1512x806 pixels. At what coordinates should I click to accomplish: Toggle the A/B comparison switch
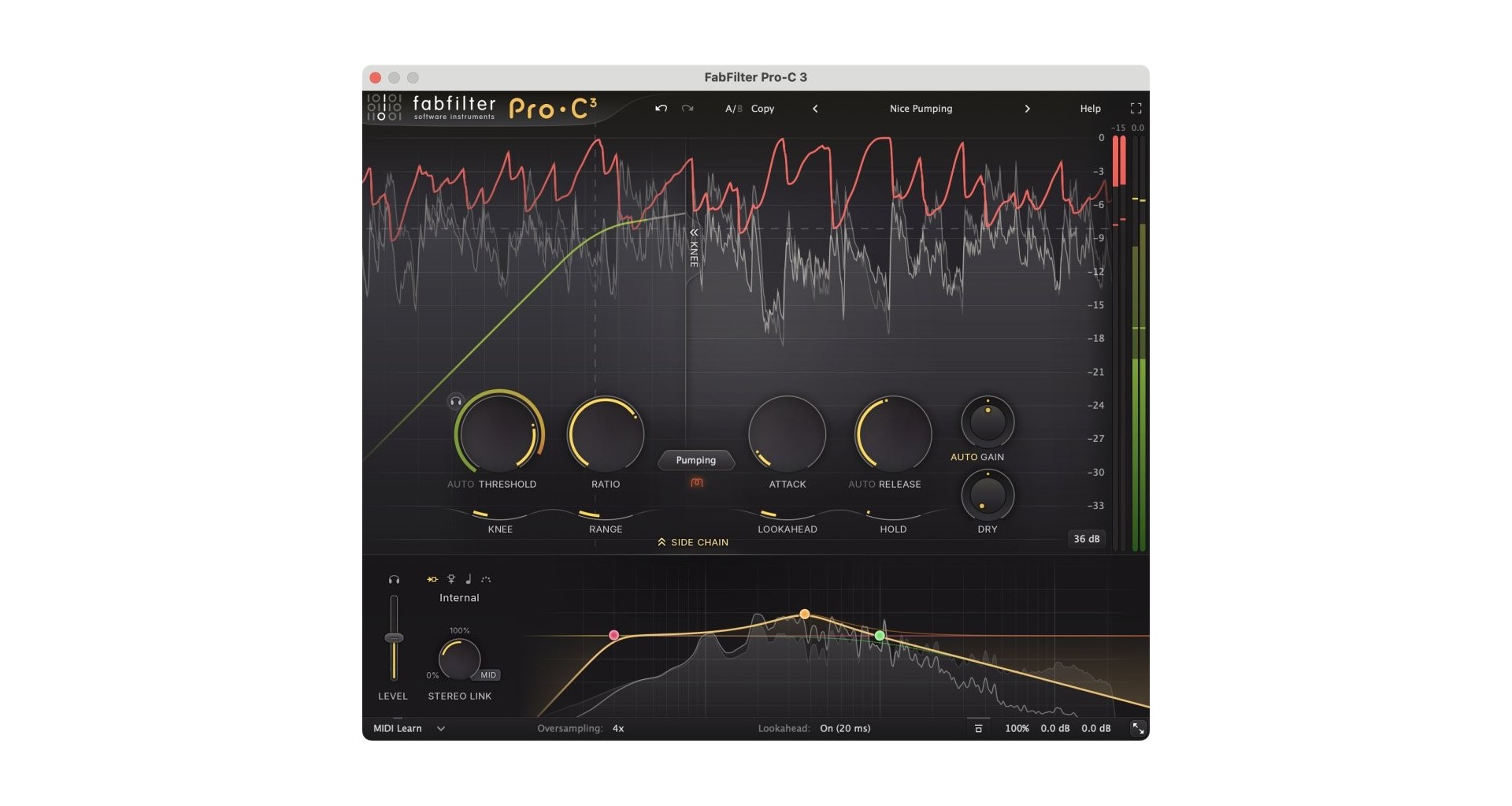733,109
